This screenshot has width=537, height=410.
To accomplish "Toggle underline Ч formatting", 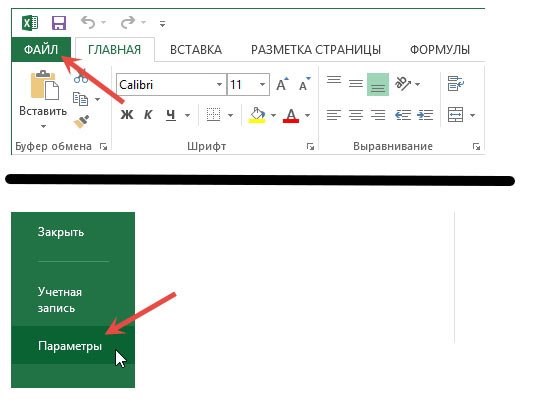I will coord(171,115).
